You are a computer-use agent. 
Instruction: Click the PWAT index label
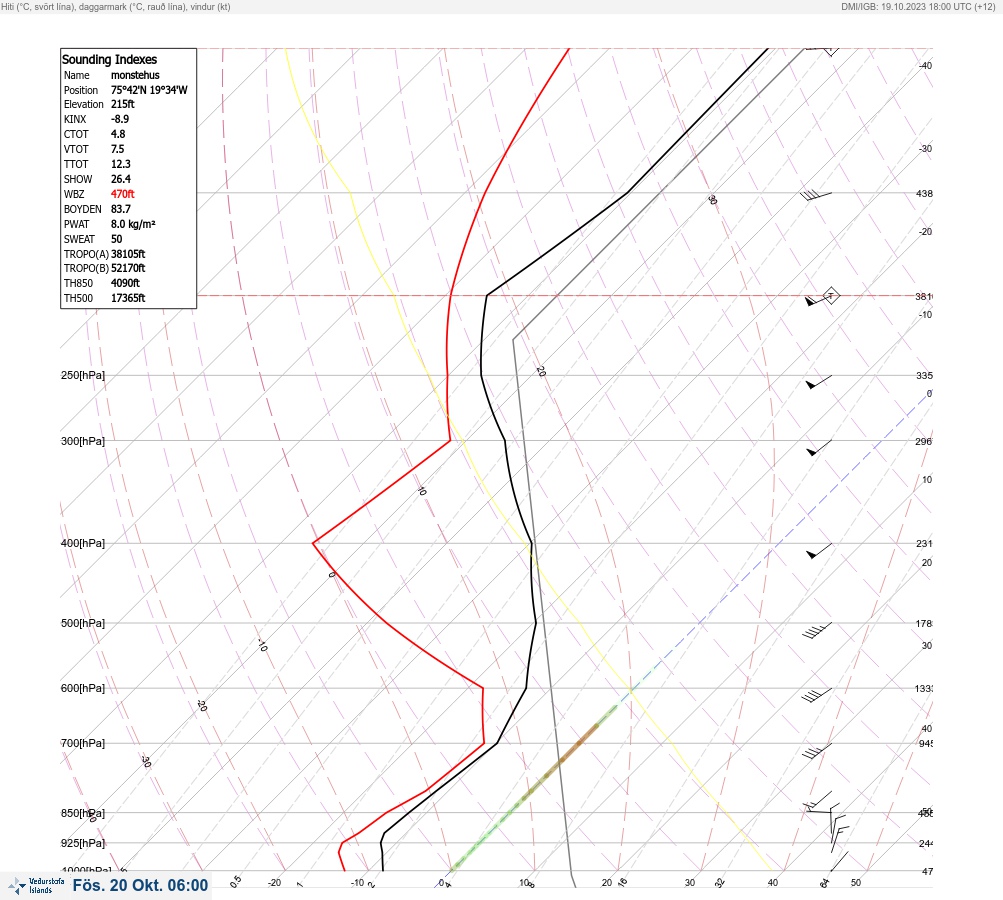click(76, 224)
